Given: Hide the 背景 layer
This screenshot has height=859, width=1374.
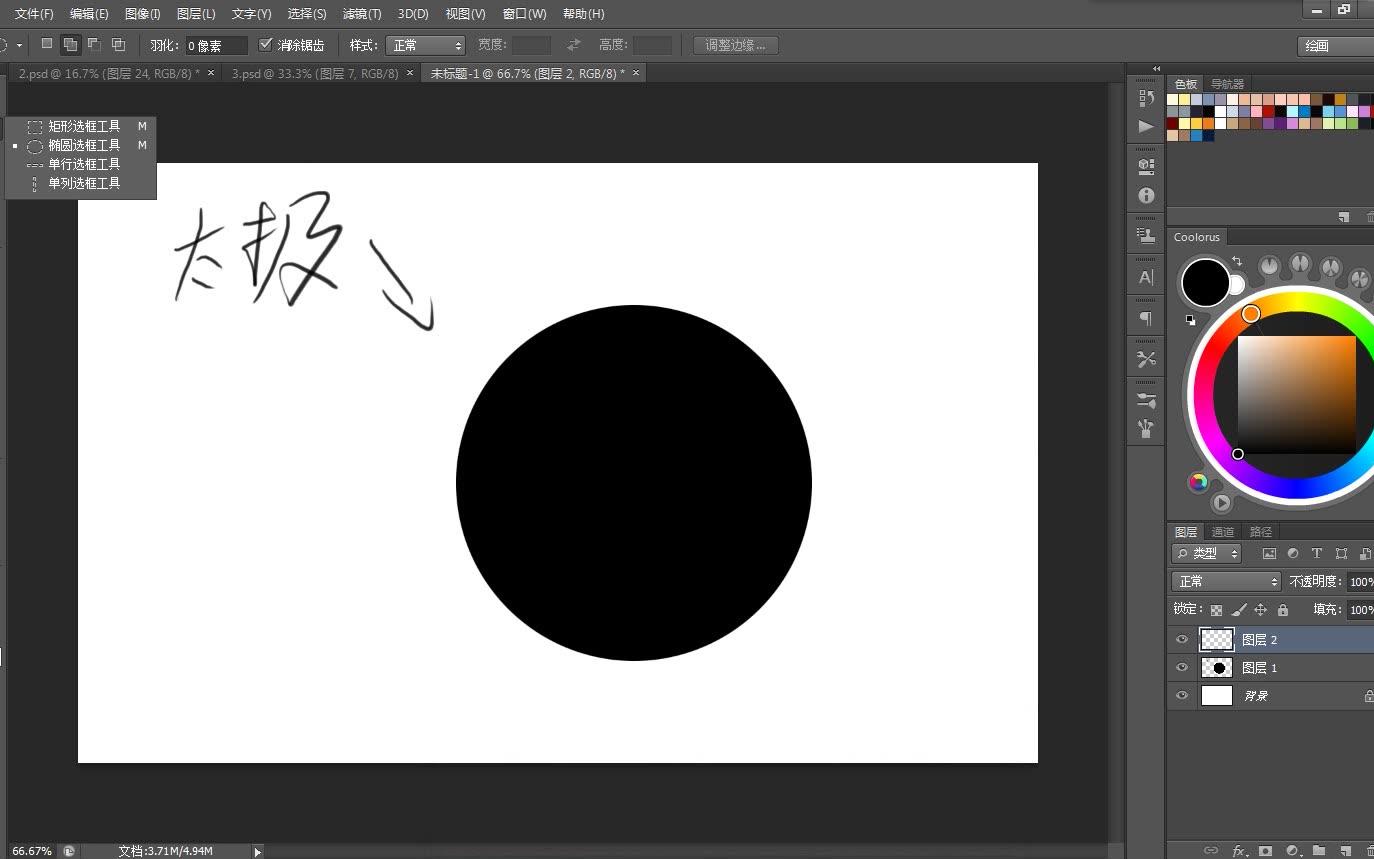Looking at the screenshot, I should click(x=1182, y=695).
